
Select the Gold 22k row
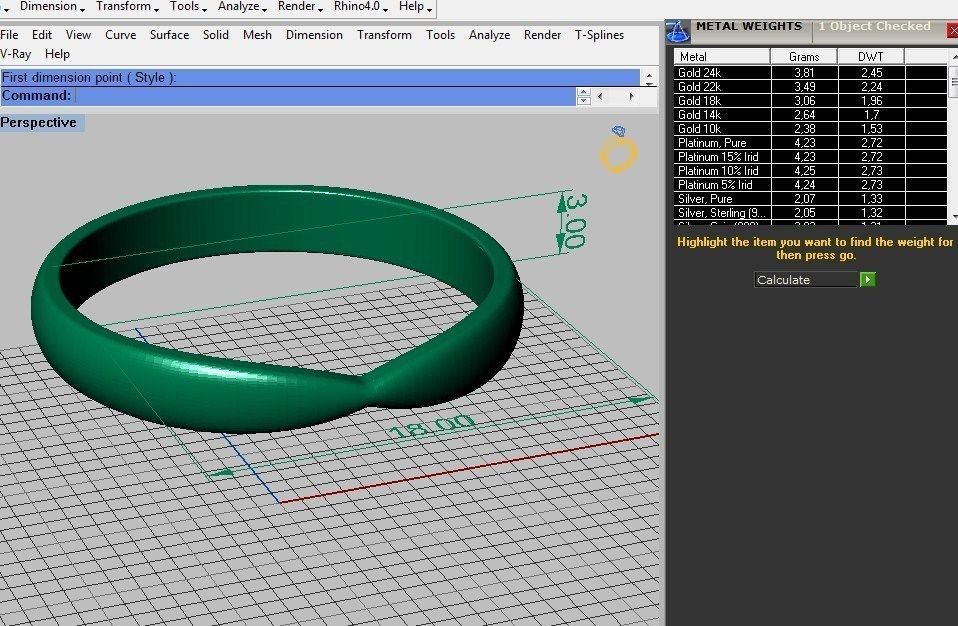811,87
